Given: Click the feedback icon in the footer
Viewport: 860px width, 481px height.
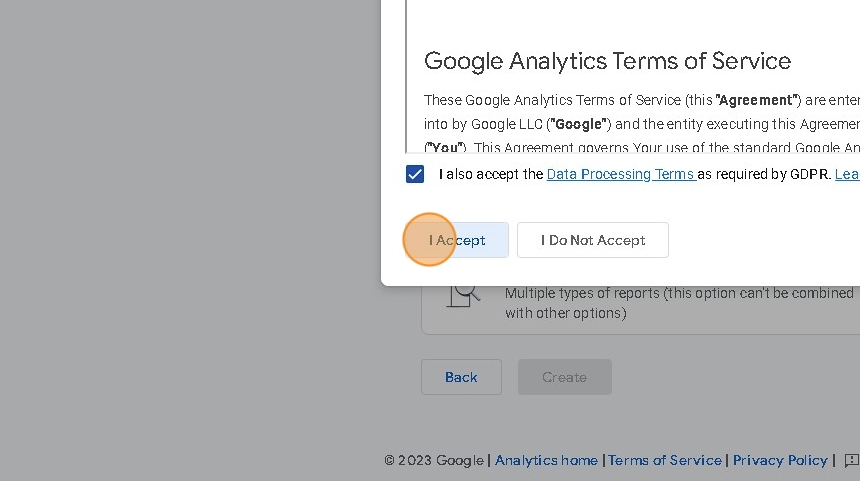Looking at the screenshot, I should (x=851, y=460).
